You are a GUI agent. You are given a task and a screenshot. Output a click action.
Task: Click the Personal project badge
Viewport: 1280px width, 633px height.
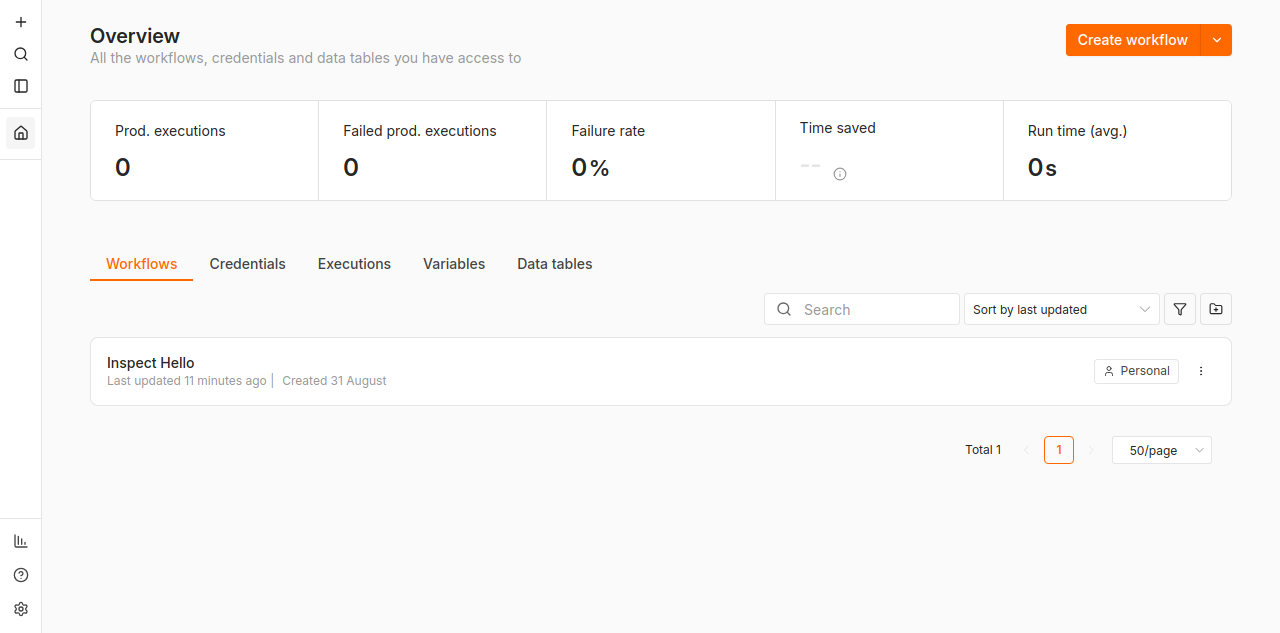coord(1136,371)
